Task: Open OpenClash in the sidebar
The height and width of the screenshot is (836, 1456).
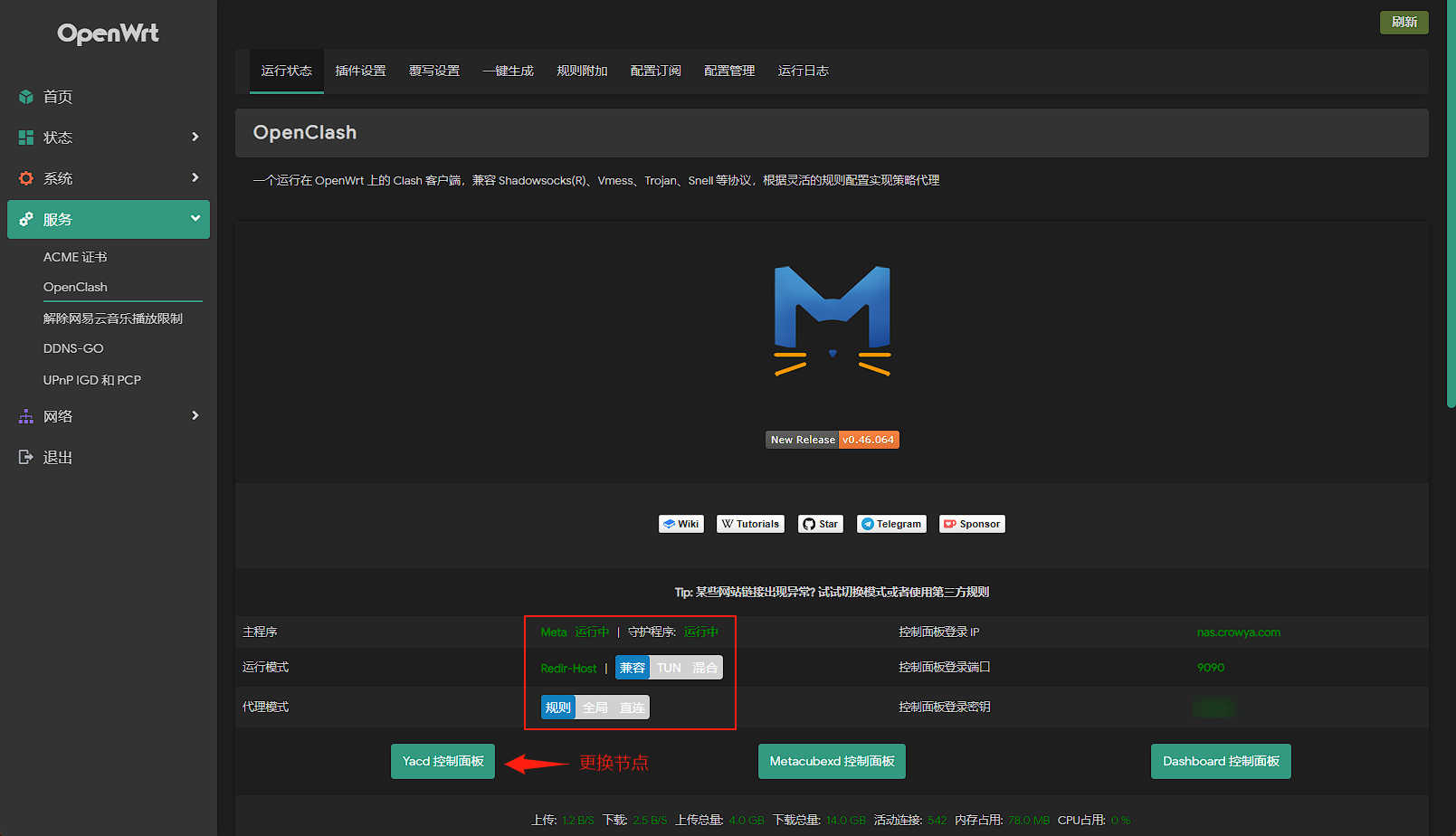Action: [x=75, y=287]
